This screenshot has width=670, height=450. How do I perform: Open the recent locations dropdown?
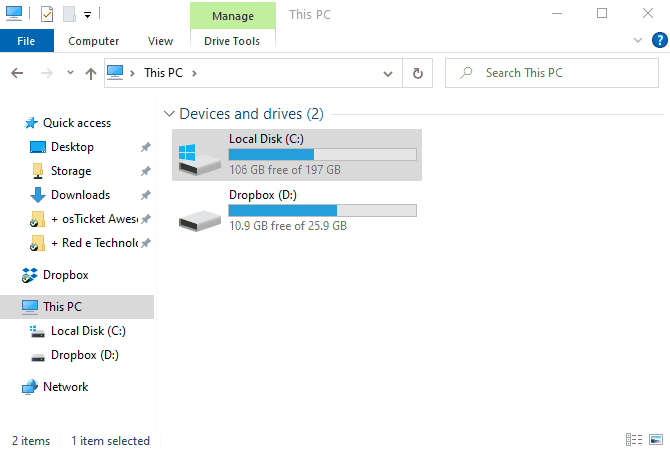pyautogui.click(x=71, y=73)
